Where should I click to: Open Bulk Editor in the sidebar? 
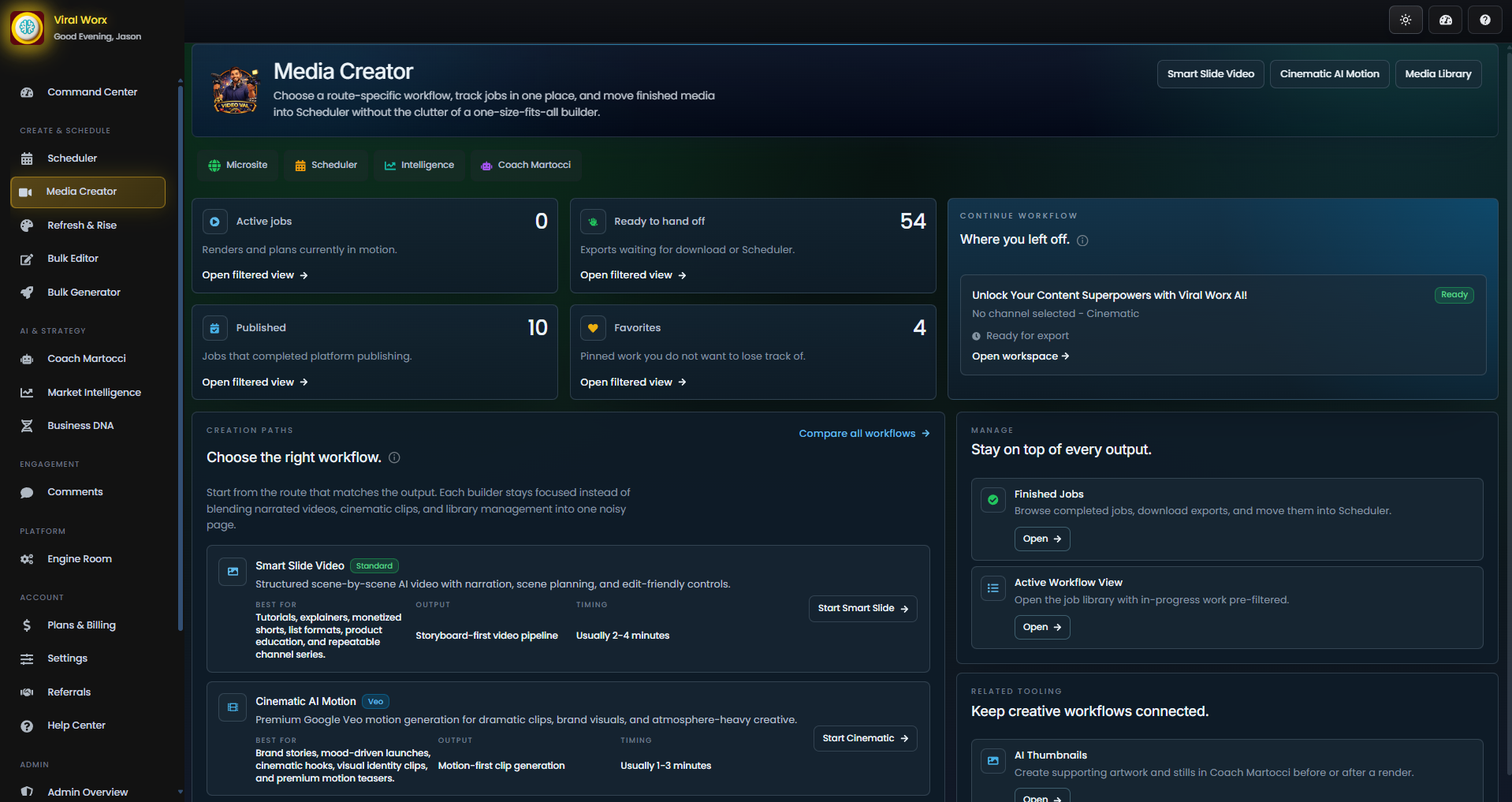pyautogui.click(x=88, y=259)
